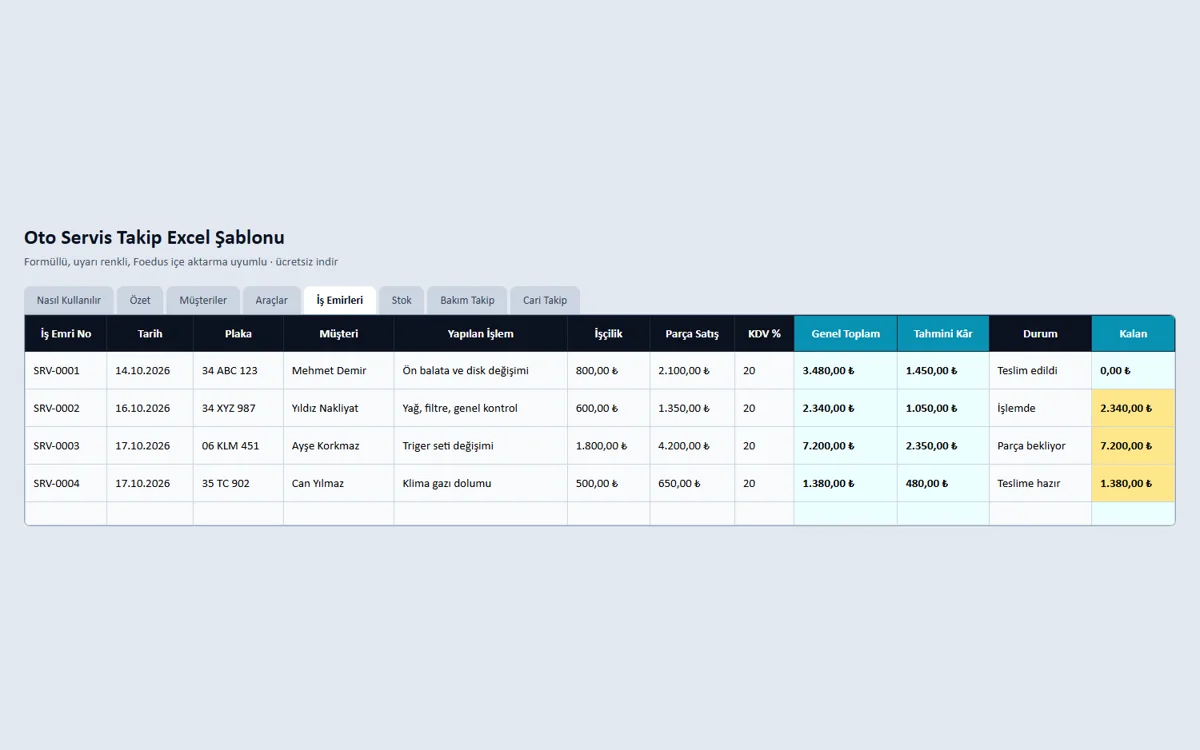Select the Cari Takip tab
Screen dimensions: 1200x750
(545, 300)
